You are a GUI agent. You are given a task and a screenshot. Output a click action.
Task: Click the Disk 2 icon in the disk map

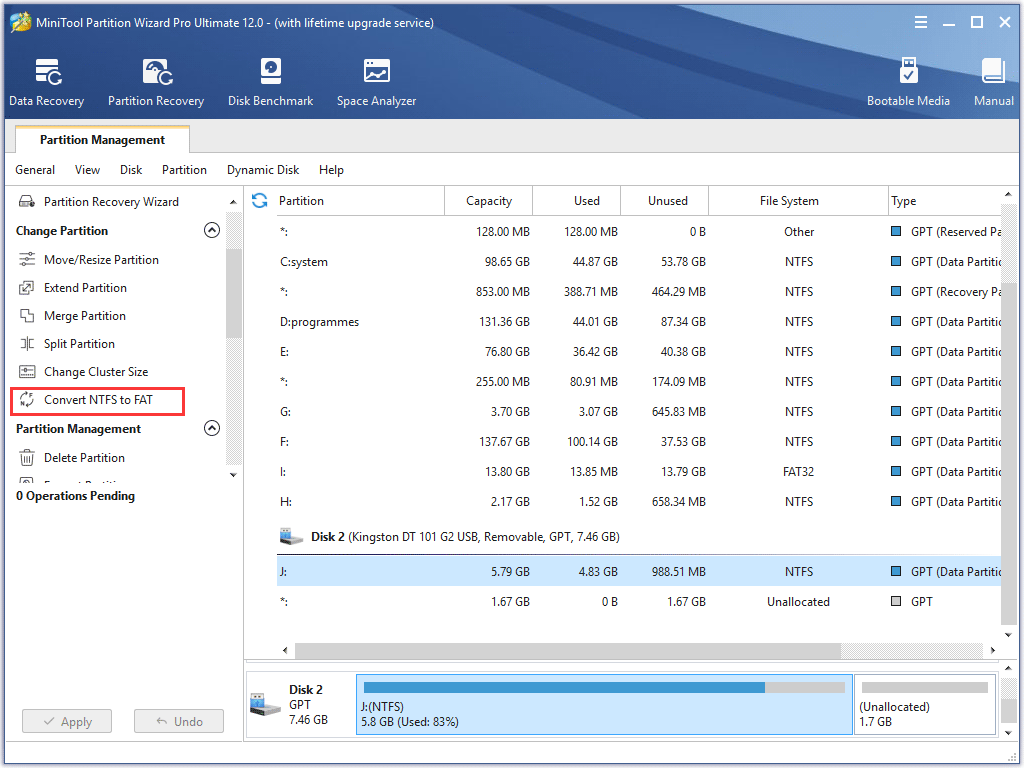pyautogui.click(x=265, y=705)
